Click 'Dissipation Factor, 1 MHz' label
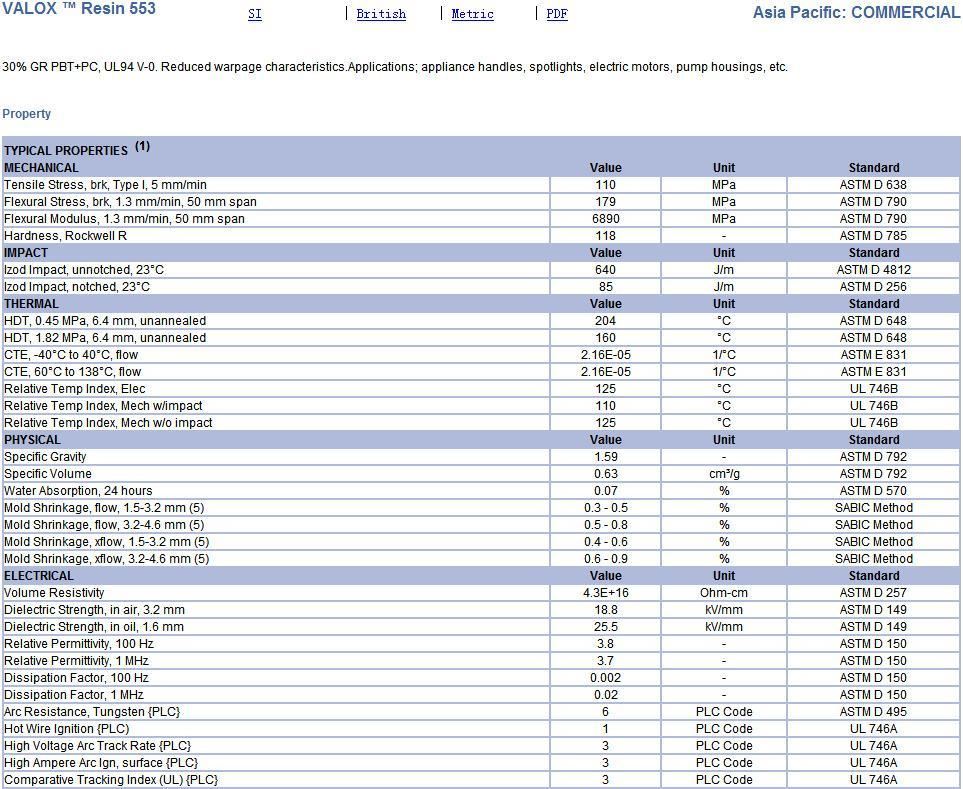This screenshot has height=789, width=963. (74, 695)
